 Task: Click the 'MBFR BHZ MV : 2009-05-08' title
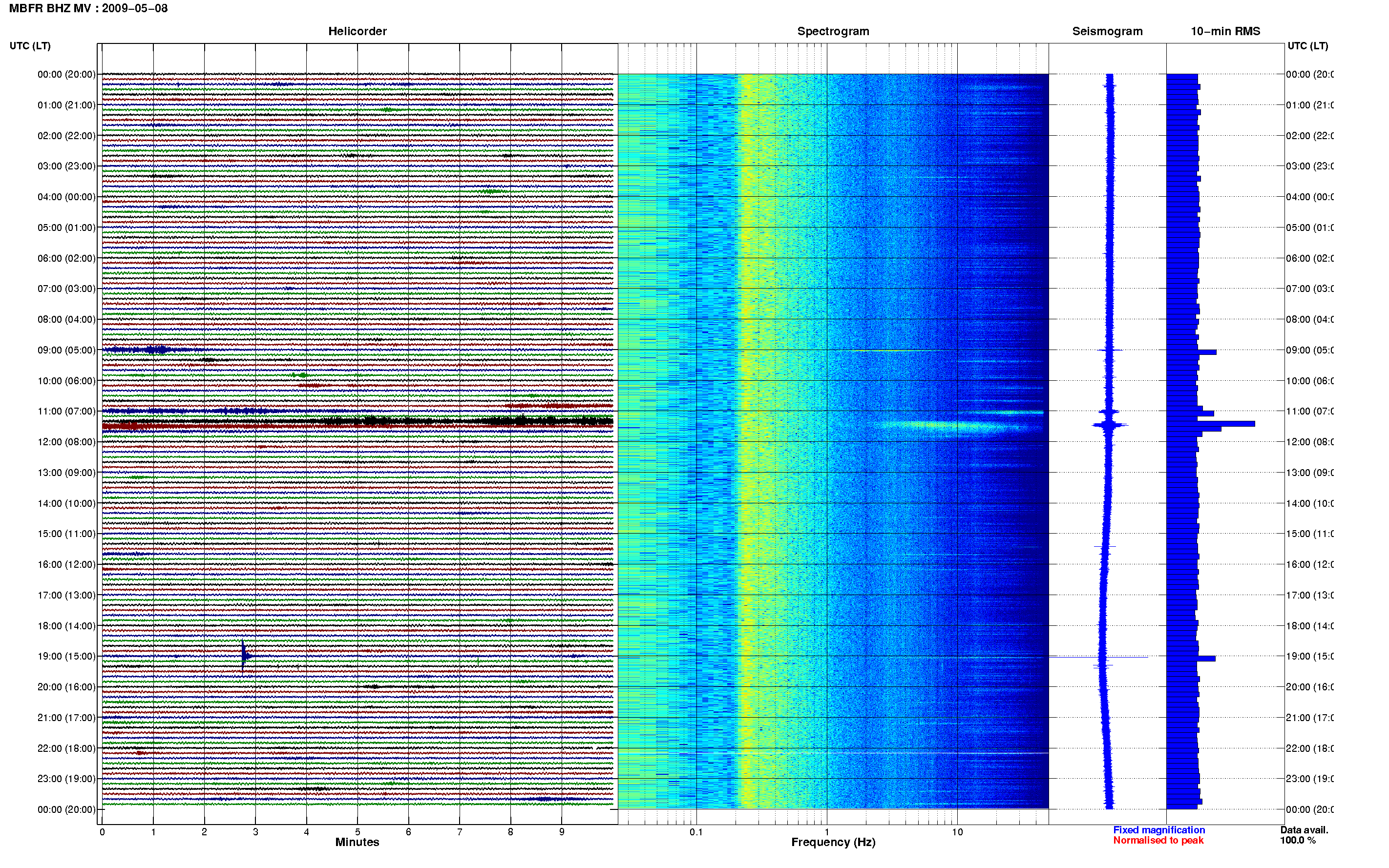[x=88, y=9]
